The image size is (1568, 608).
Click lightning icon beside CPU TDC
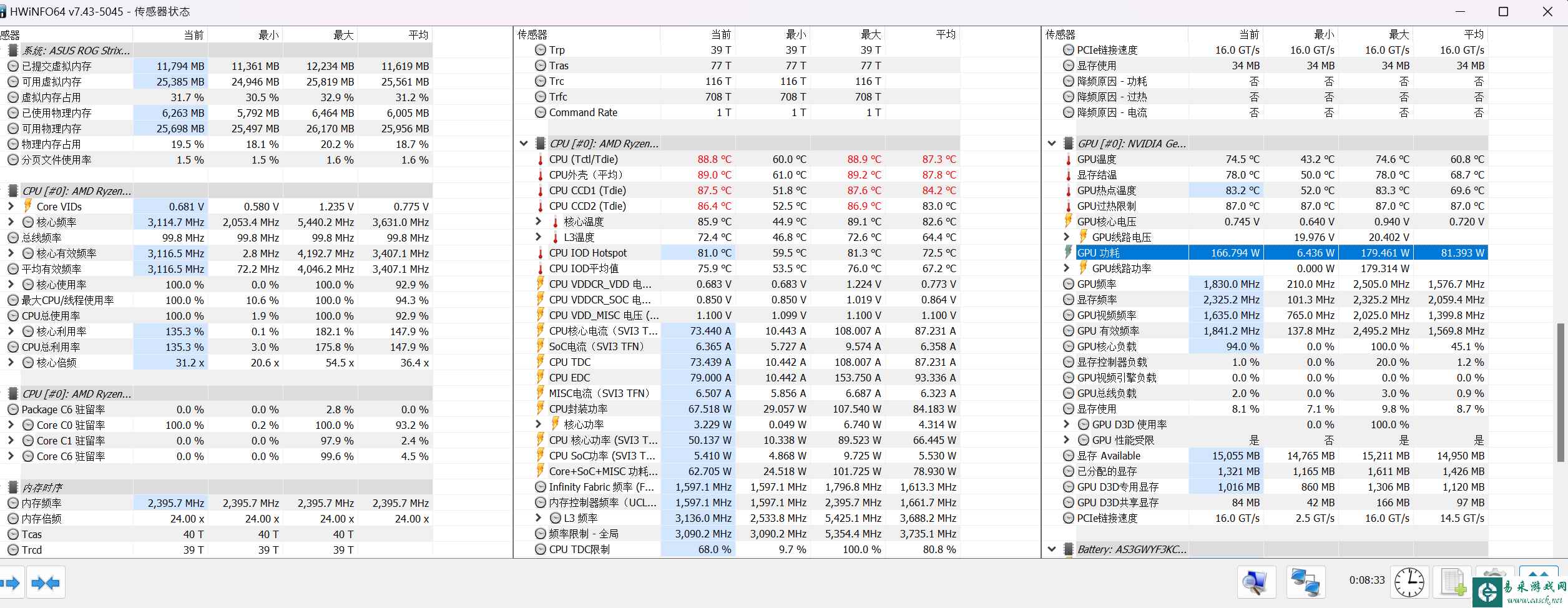tap(541, 362)
